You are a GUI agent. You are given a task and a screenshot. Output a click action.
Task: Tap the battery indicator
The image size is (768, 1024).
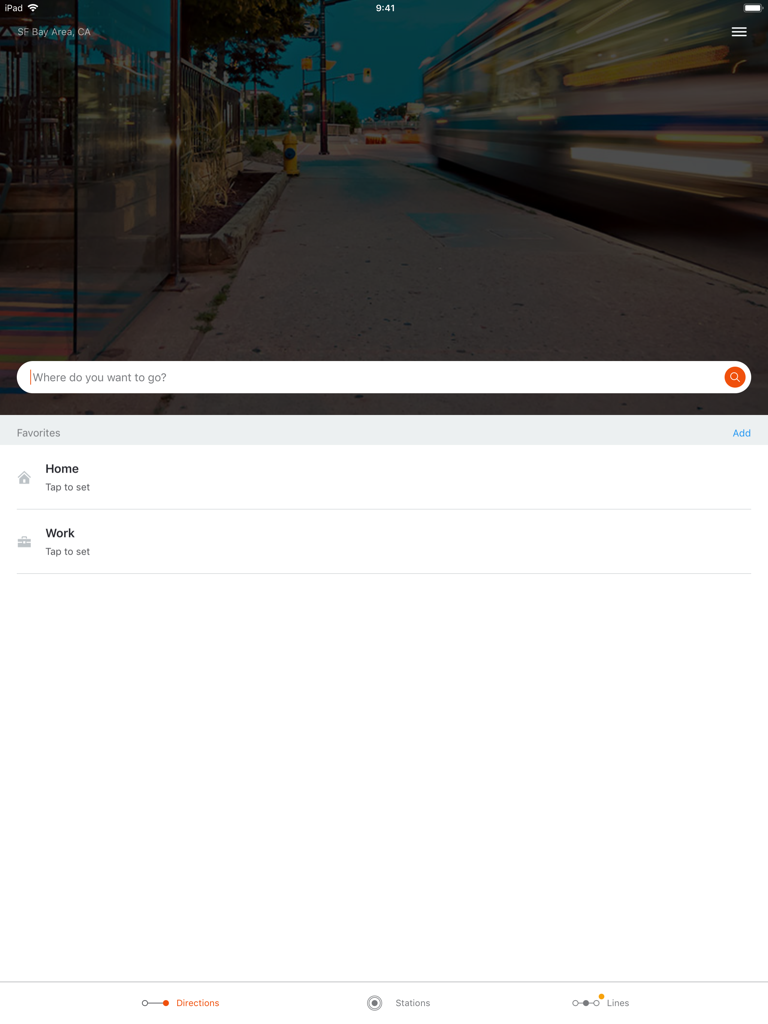(x=752, y=8)
